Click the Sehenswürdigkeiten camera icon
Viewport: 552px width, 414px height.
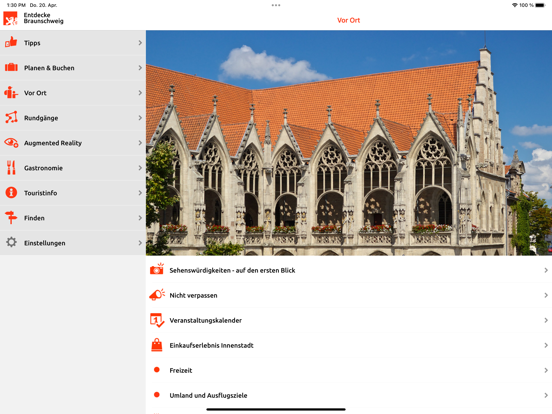click(x=157, y=269)
